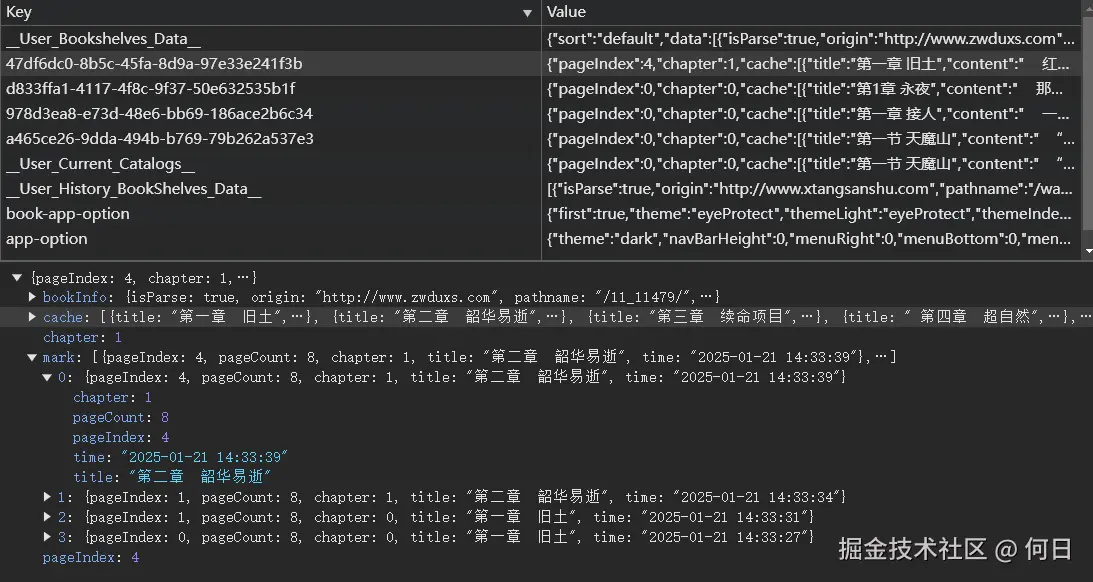Select key 978d3ea8-e73d-48e6-bb69-186ace2b6c34
This screenshot has height=582, width=1093.
(159, 114)
